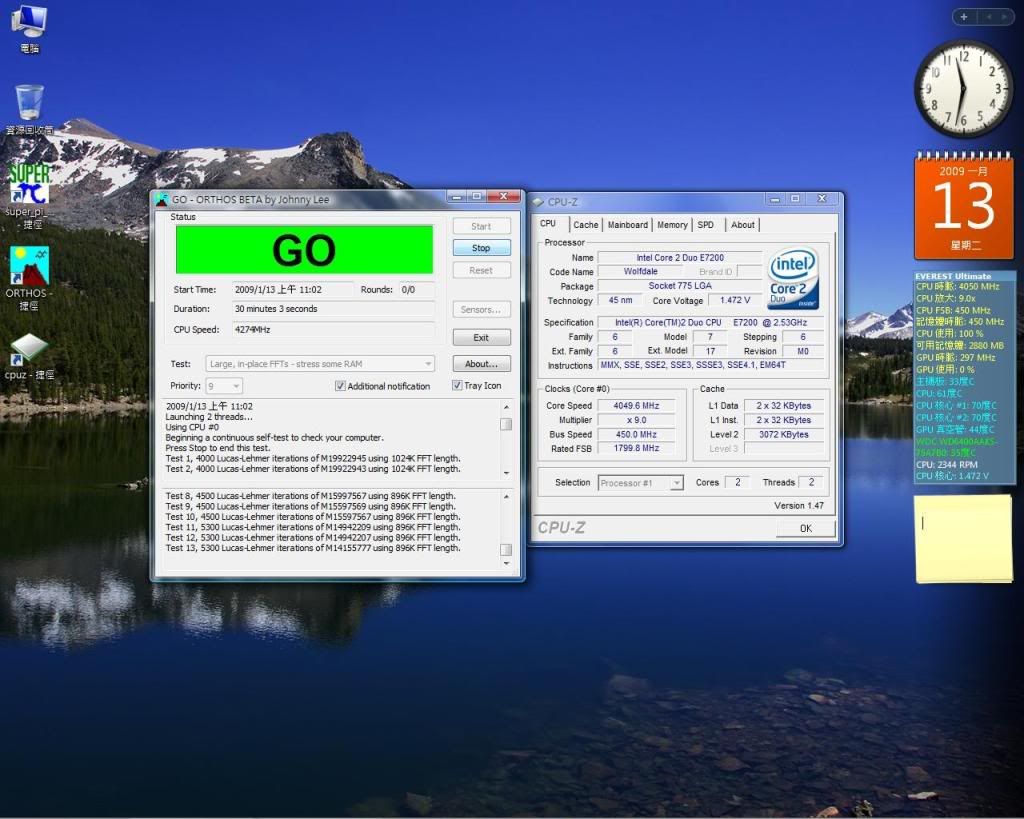This screenshot has height=819, width=1024.
Task: Click the L1 Data value 2 x 32 KBytes
Action: coord(783,406)
